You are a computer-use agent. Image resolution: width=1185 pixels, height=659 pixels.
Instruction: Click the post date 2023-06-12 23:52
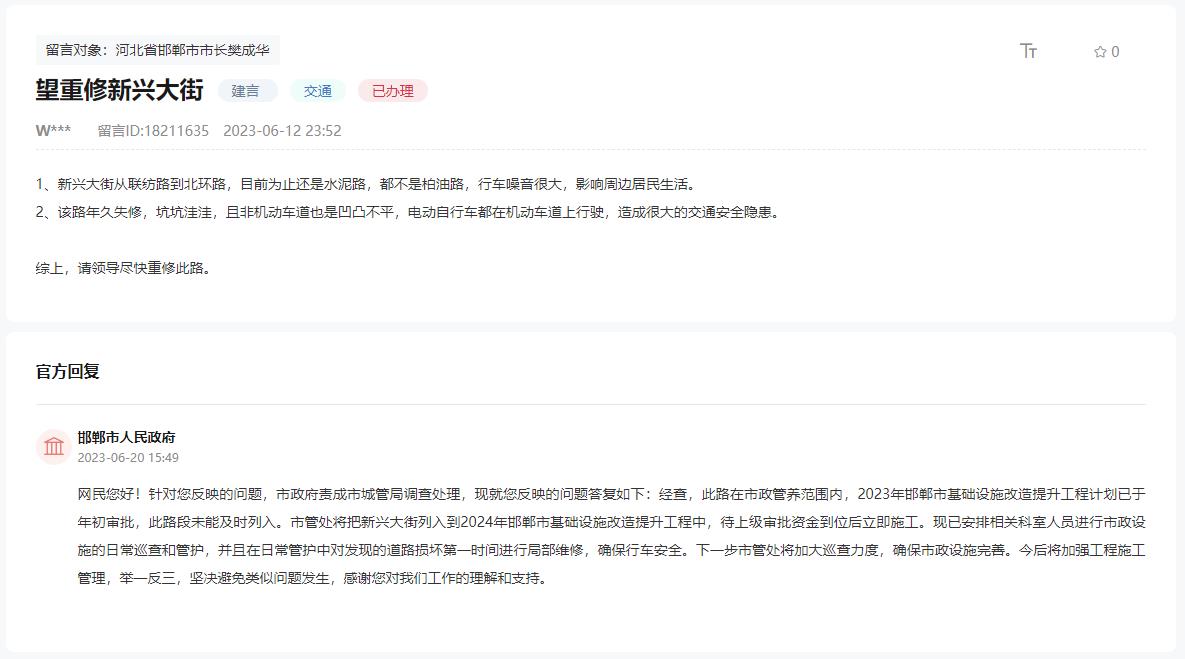click(282, 131)
